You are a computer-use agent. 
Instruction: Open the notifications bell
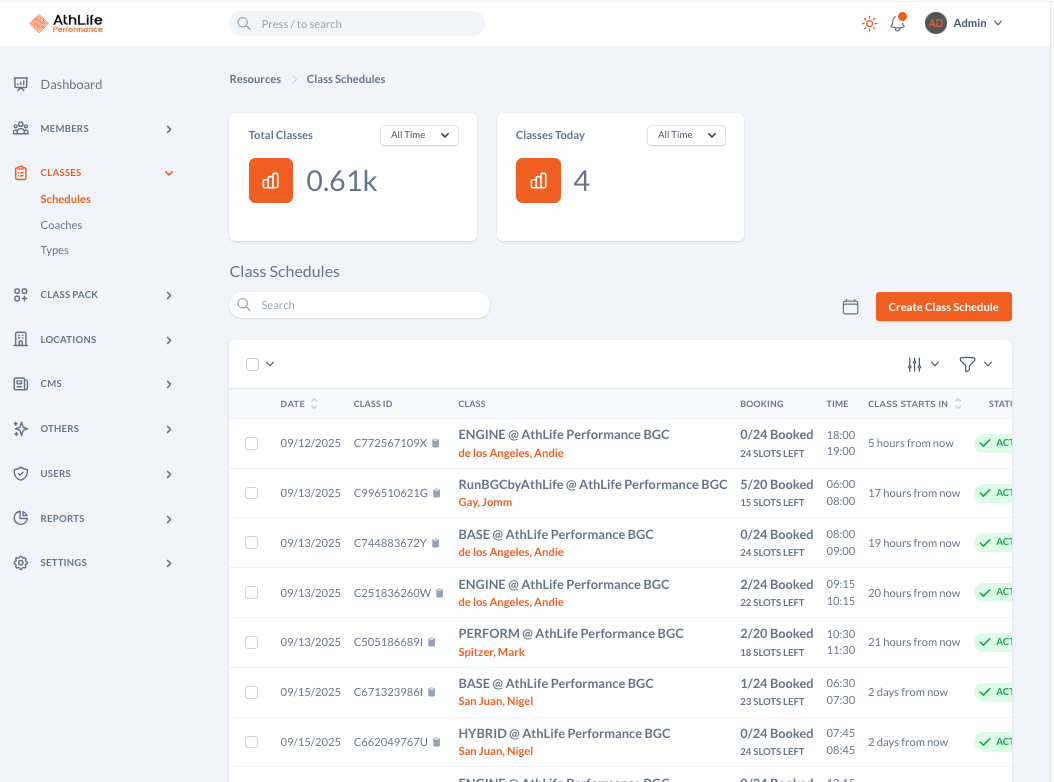[x=897, y=22]
